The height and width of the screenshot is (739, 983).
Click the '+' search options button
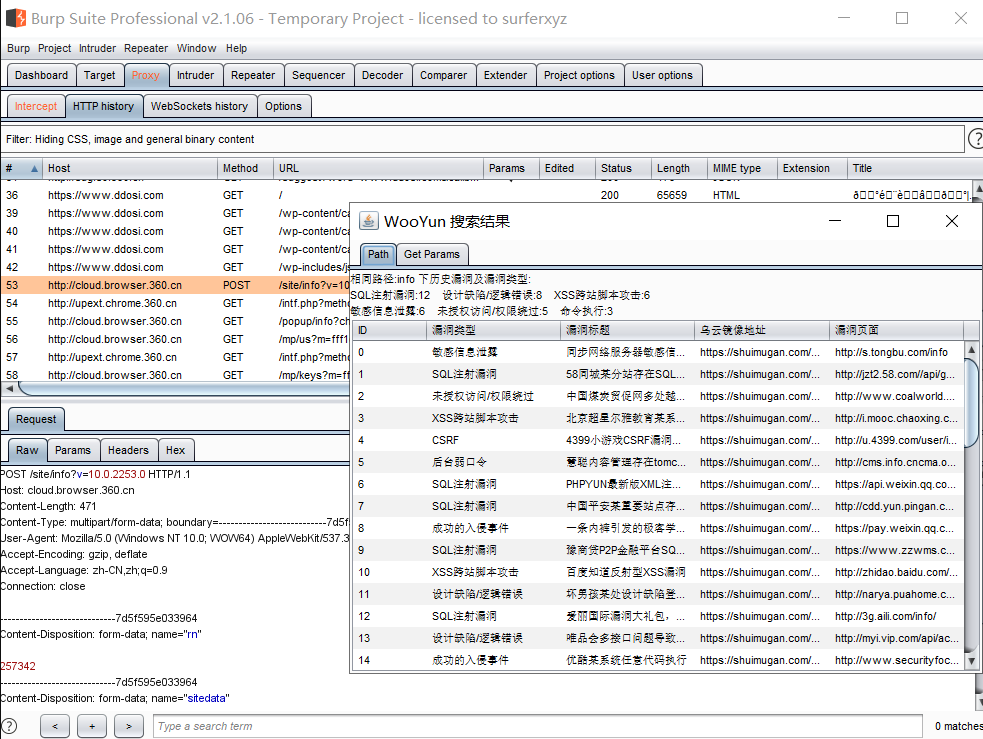92,726
